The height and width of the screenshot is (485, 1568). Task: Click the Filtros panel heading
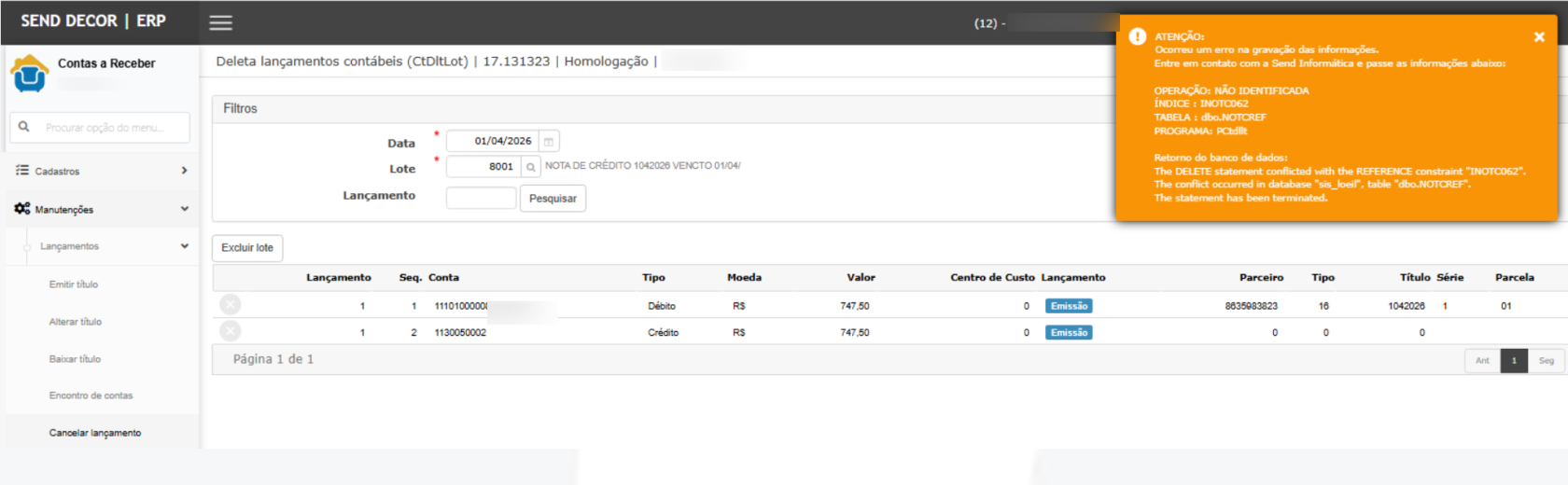pos(240,108)
